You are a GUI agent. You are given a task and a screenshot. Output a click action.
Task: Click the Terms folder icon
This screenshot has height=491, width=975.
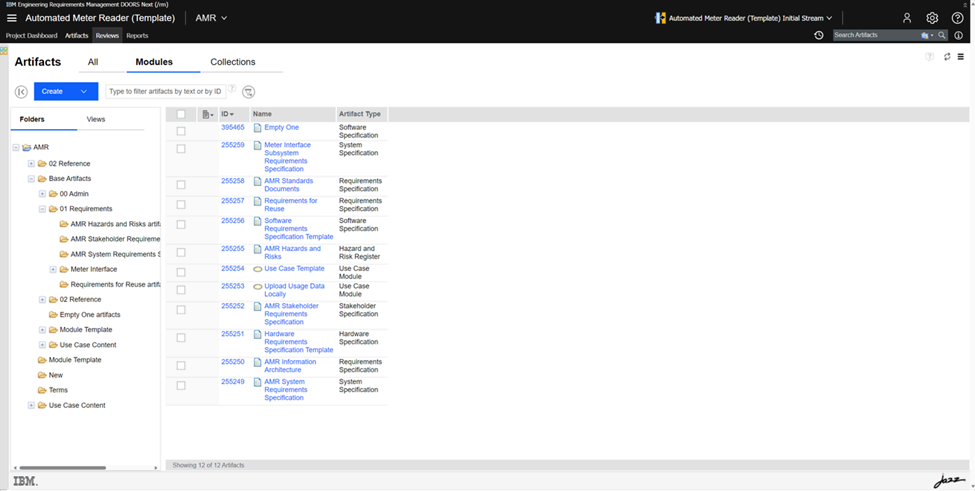click(42, 390)
